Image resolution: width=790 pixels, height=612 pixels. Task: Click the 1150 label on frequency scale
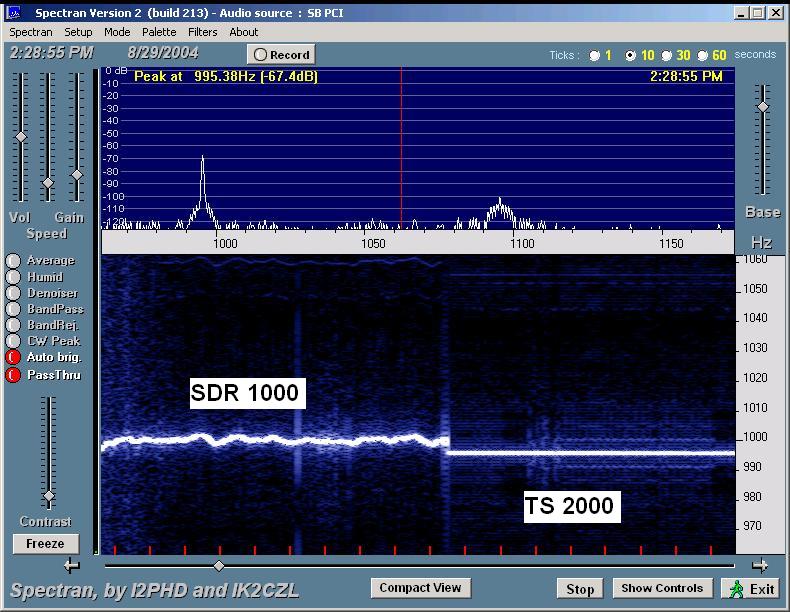pyautogui.click(x=671, y=244)
